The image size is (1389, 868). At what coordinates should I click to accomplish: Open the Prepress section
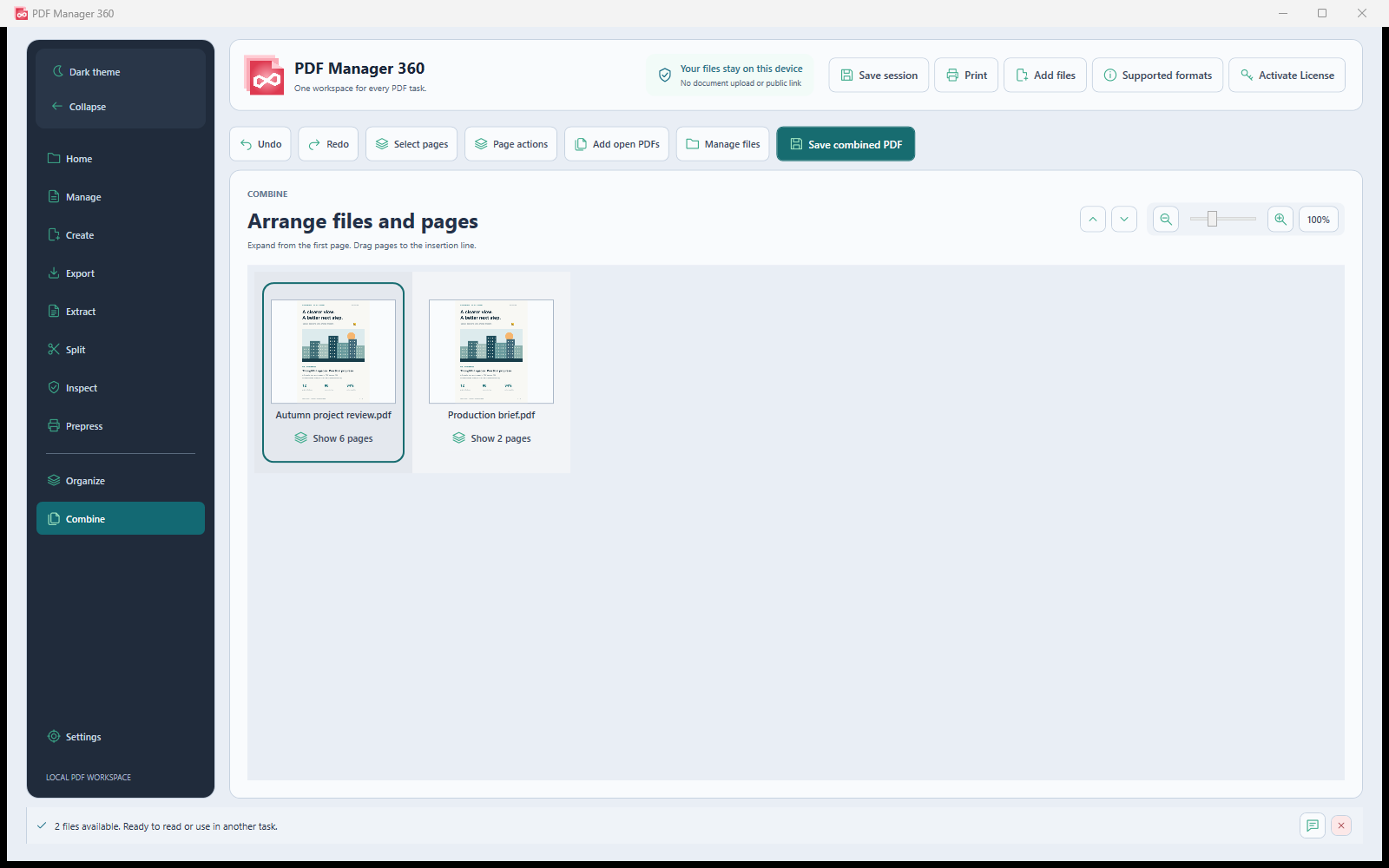[x=121, y=426]
